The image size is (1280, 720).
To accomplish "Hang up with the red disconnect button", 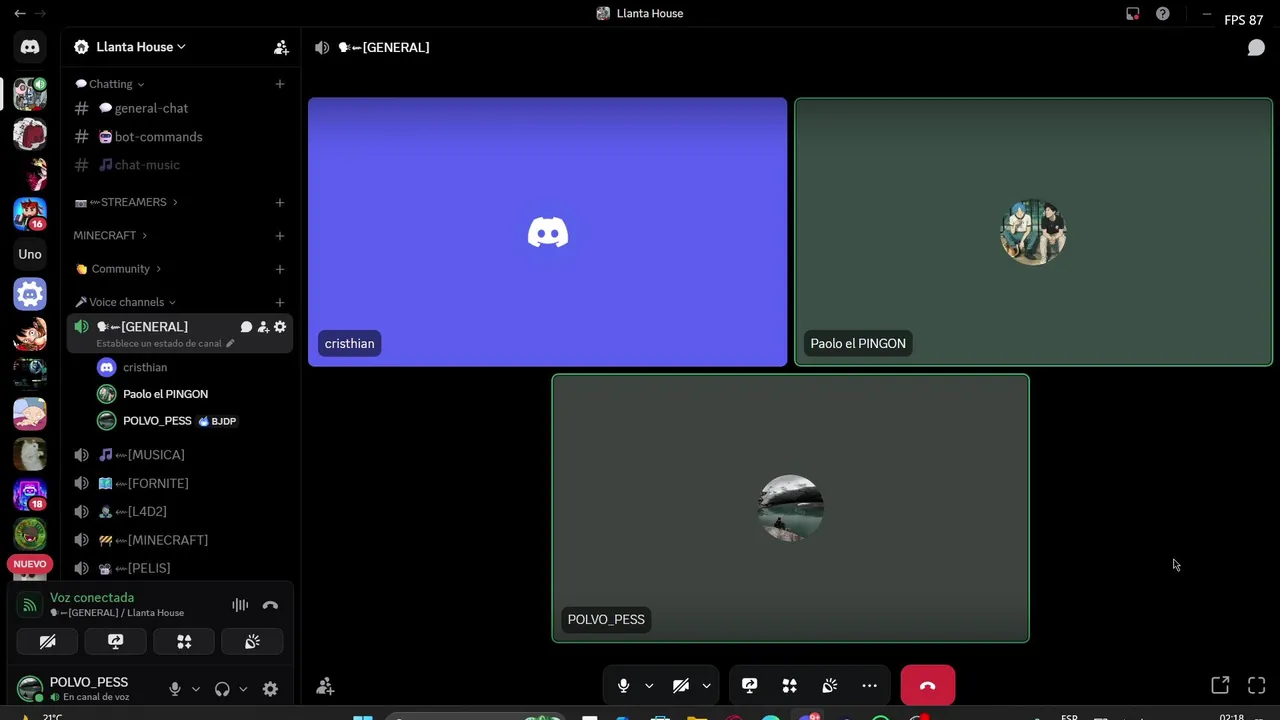I will click(927, 686).
